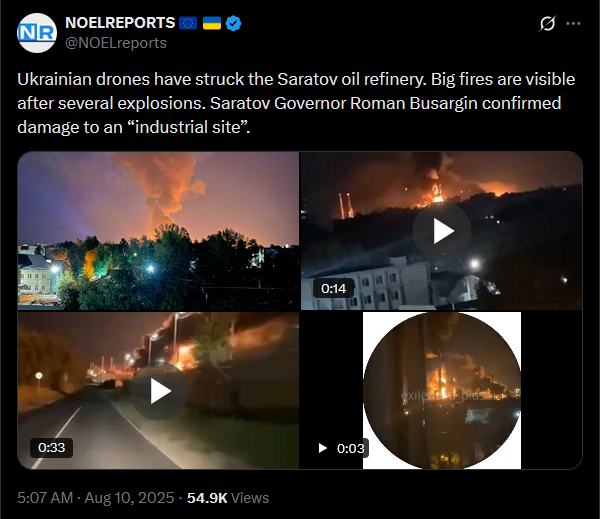Click the Grok slashed-circle icon
This screenshot has height=519, width=600.
[x=547, y=24]
